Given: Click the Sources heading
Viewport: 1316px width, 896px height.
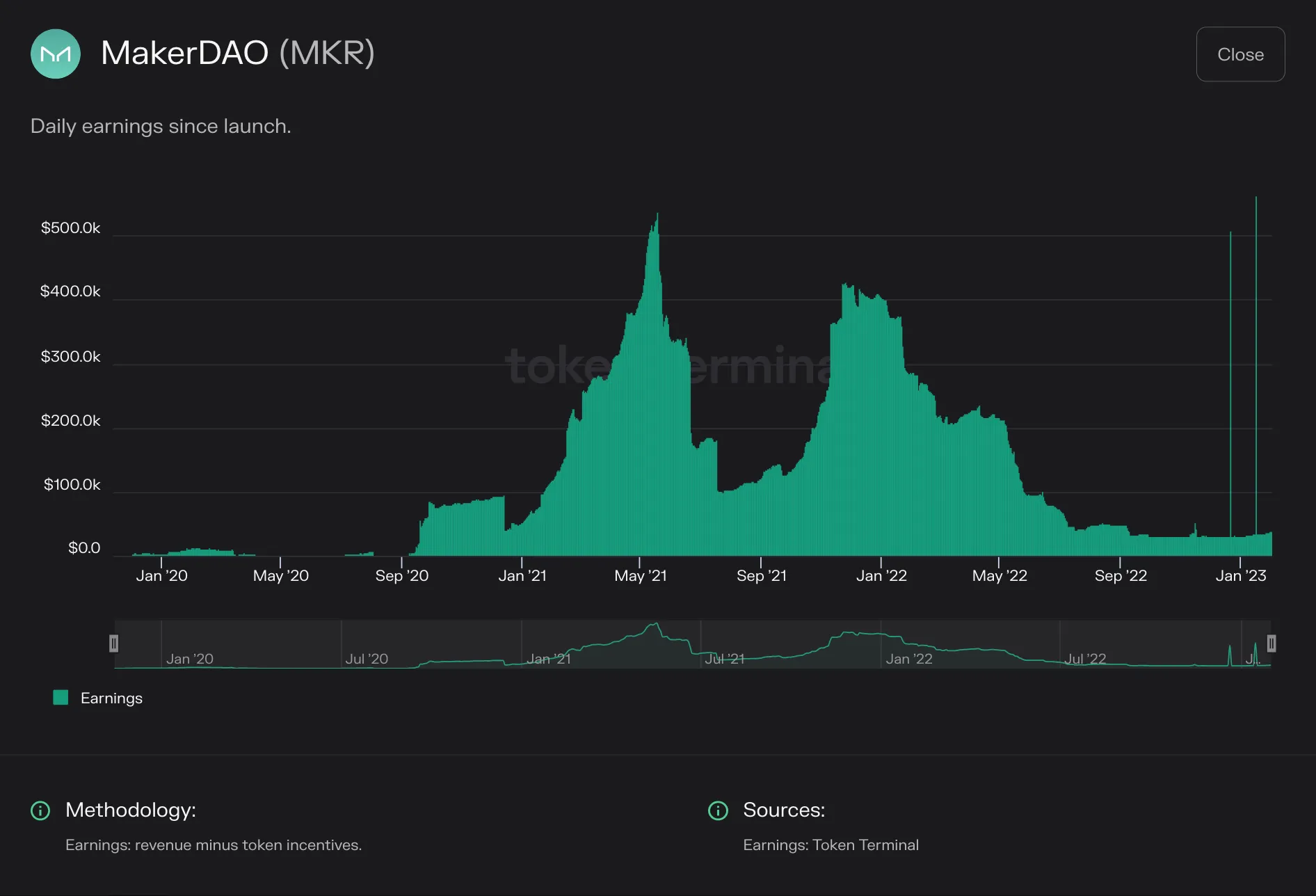Looking at the screenshot, I should pyautogui.click(x=784, y=810).
